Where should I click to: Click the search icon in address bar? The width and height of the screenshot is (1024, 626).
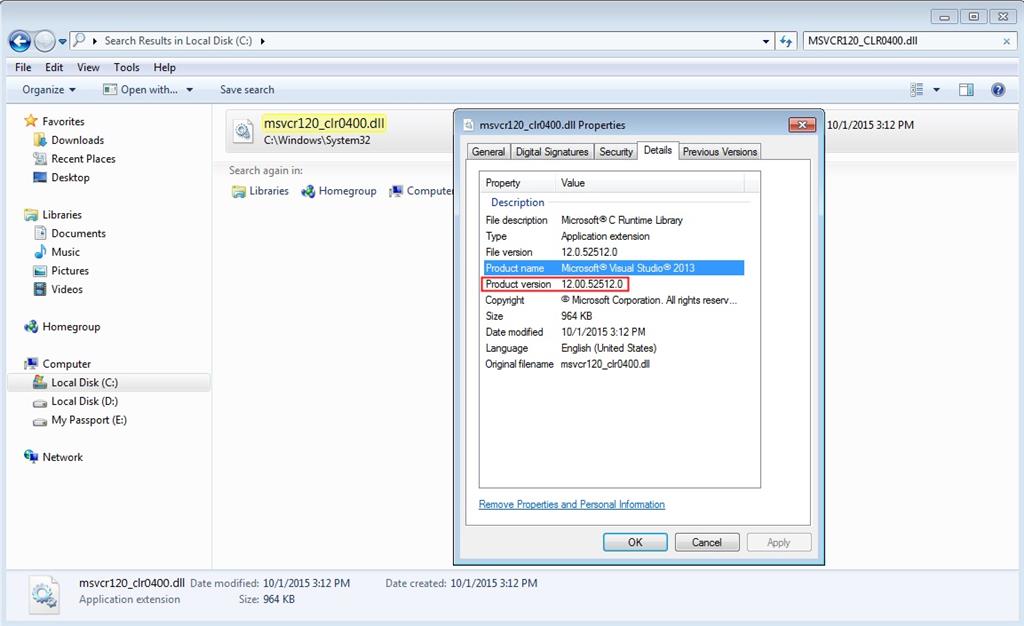79,40
